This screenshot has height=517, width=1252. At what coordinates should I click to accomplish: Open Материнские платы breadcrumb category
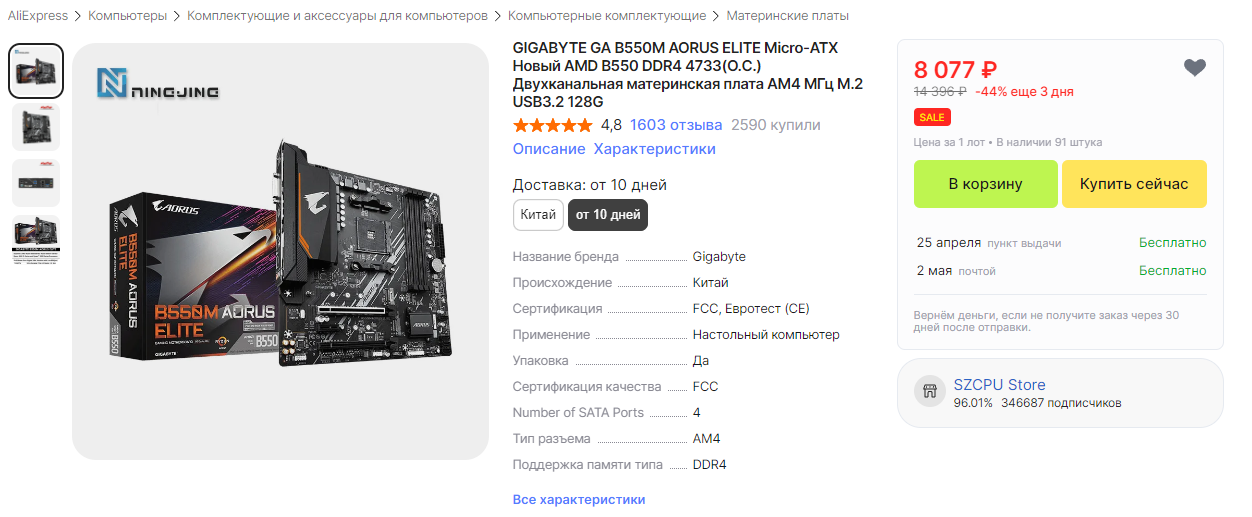[788, 16]
